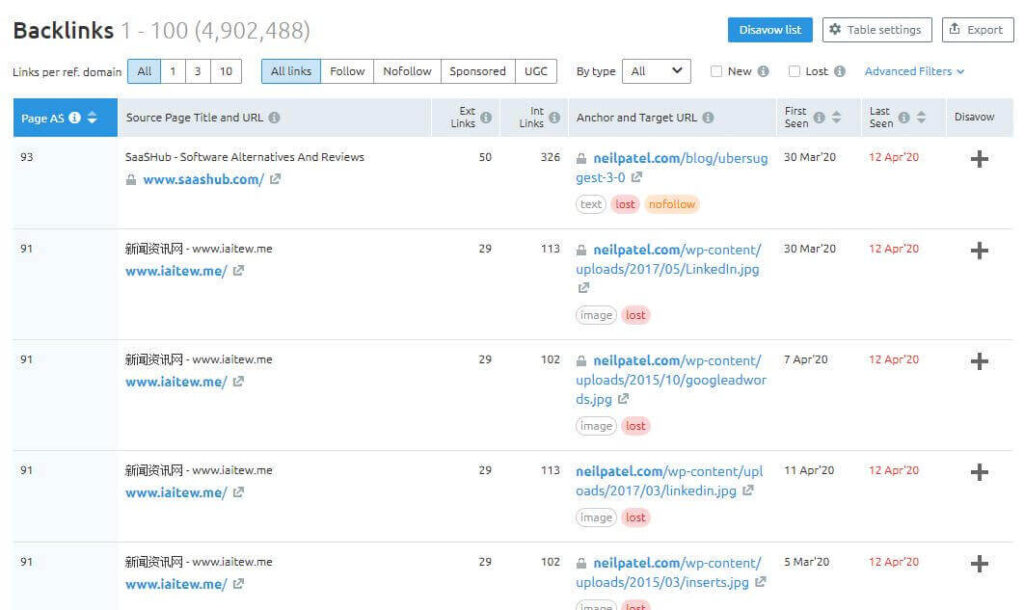Viewport: 1024px width, 610px height.
Task: Filter by Follow links
Action: (x=347, y=71)
